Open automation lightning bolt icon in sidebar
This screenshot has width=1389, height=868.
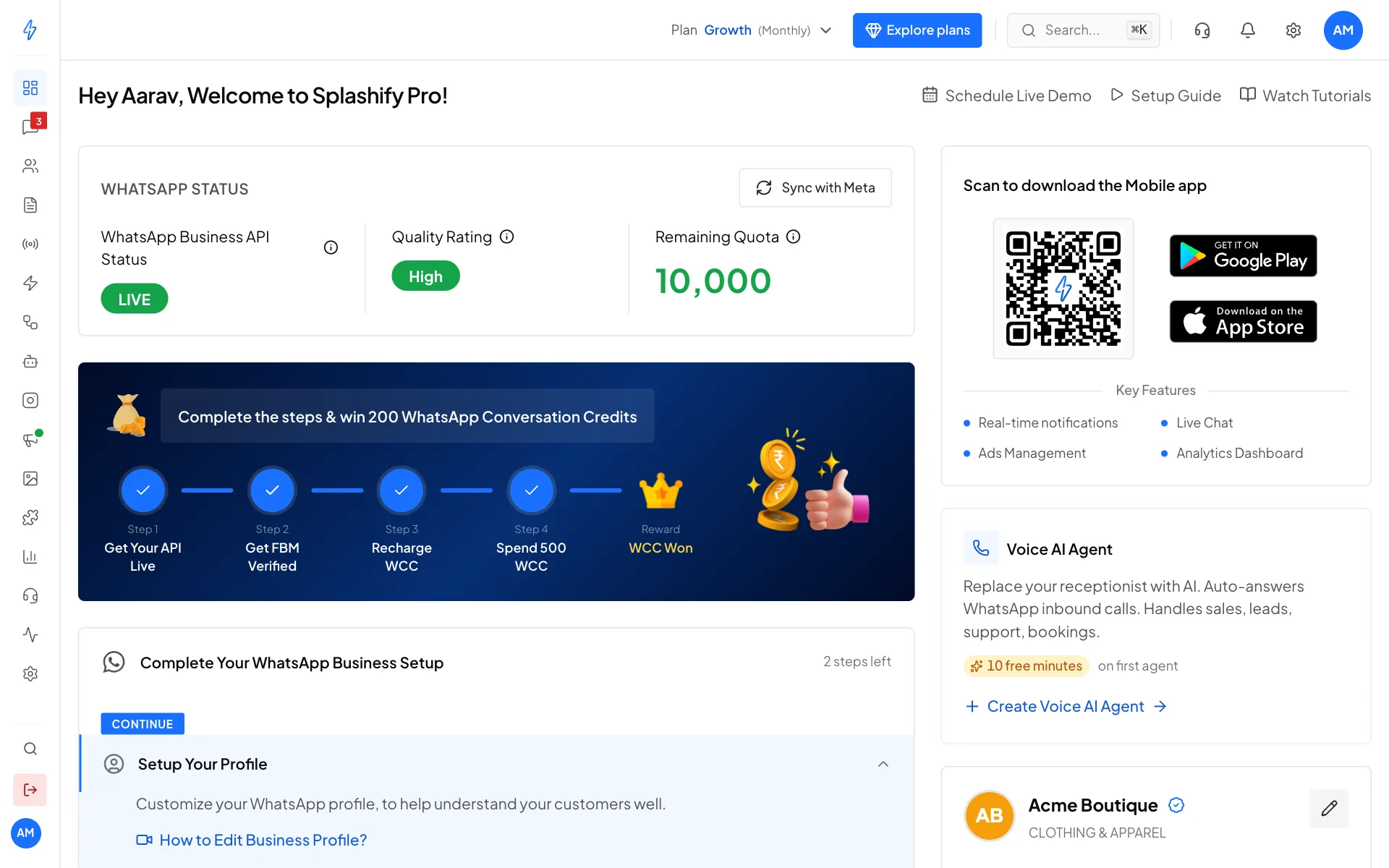tap(30, 284)
